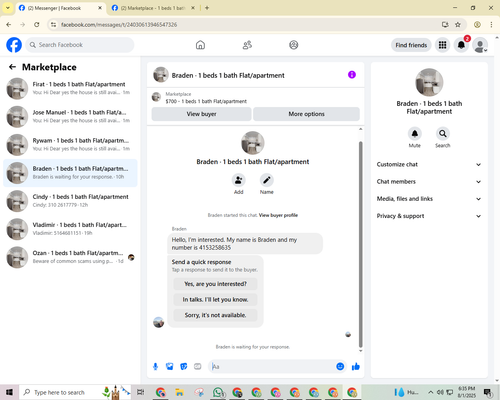Mute this conversation
The height and width of the screenshot is (400, 500).
(415, 134)
